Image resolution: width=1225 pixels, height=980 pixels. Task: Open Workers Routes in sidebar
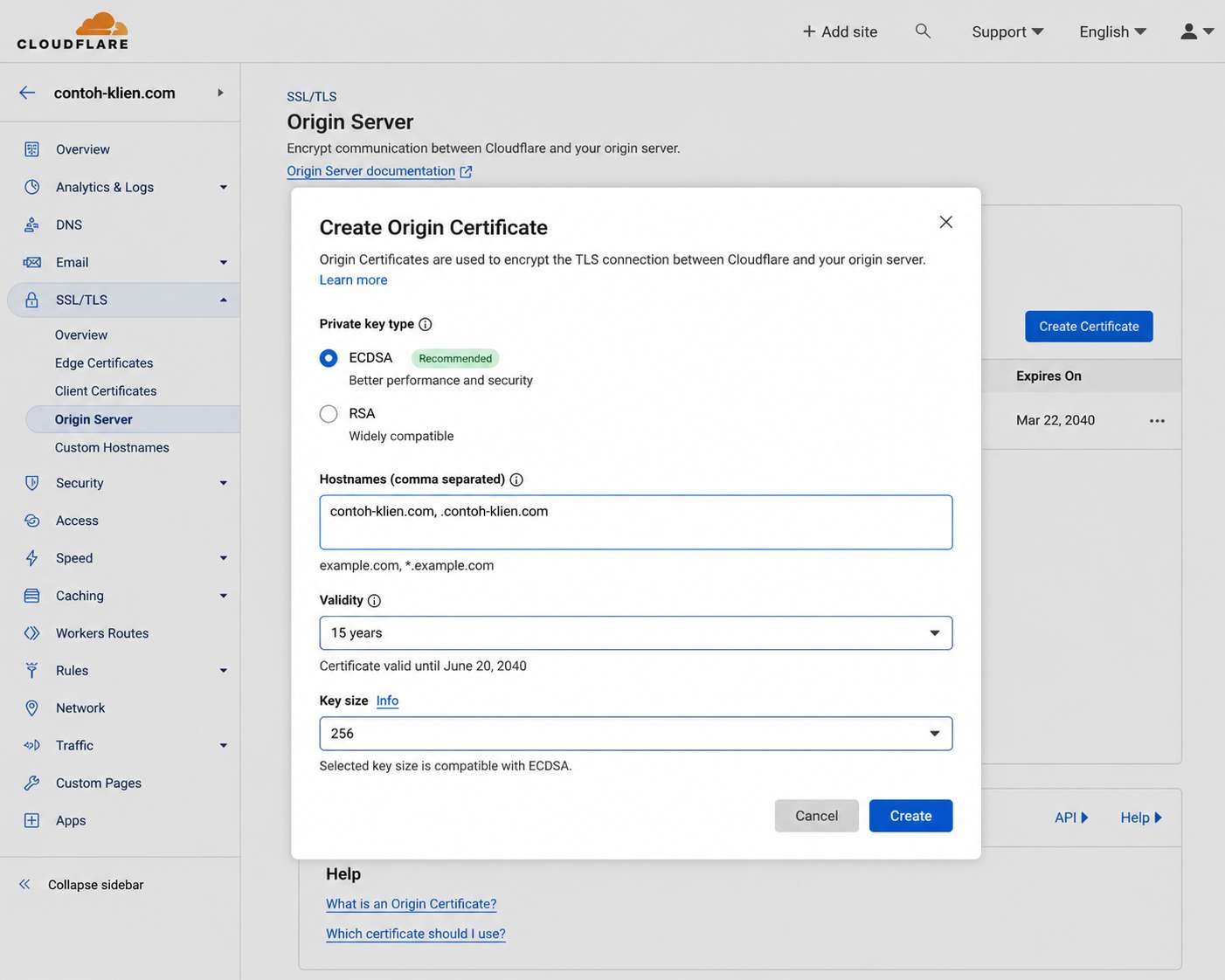102,633
